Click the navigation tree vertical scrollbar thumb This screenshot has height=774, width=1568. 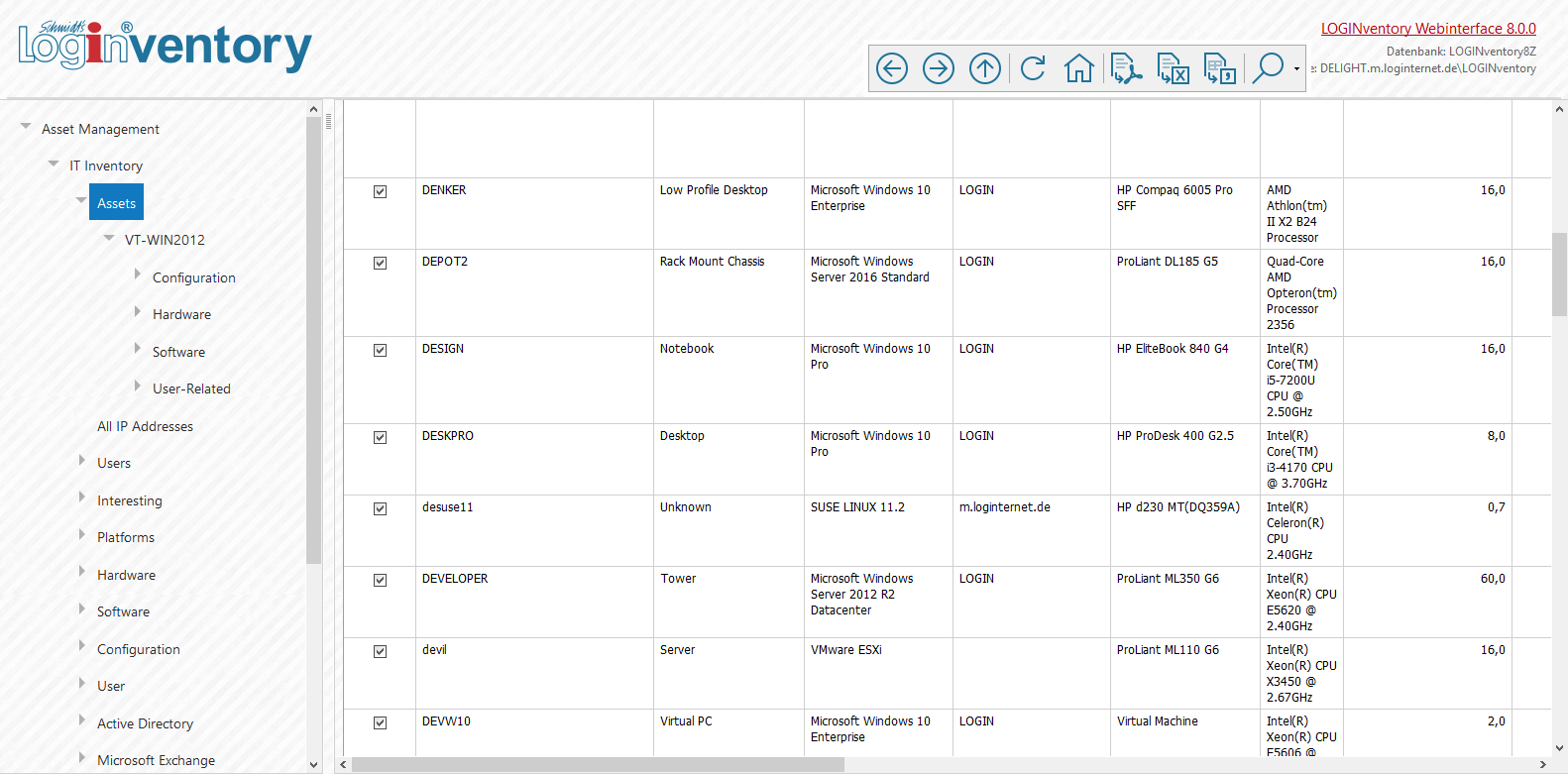313,340
